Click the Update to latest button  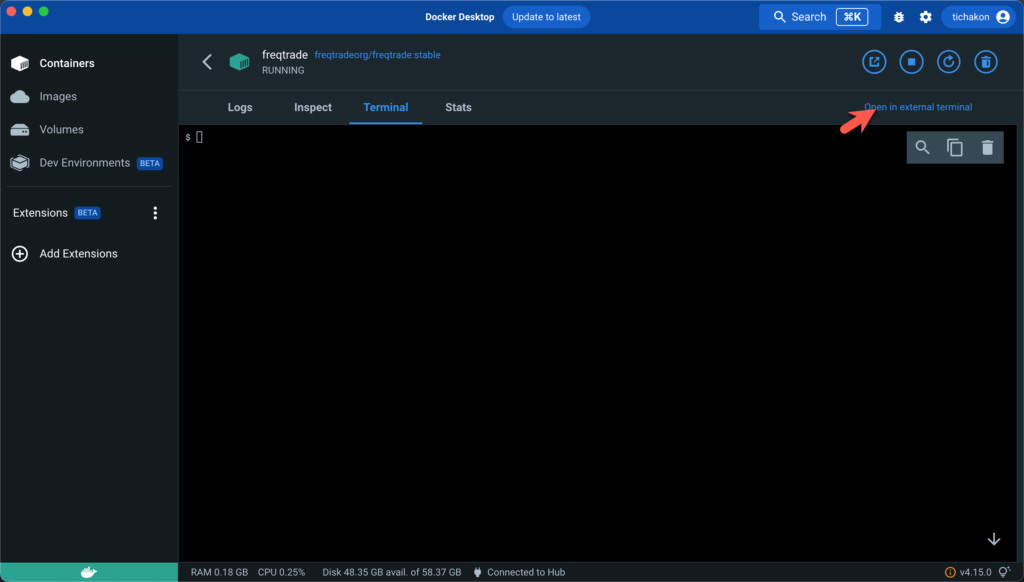coord(546,17)
